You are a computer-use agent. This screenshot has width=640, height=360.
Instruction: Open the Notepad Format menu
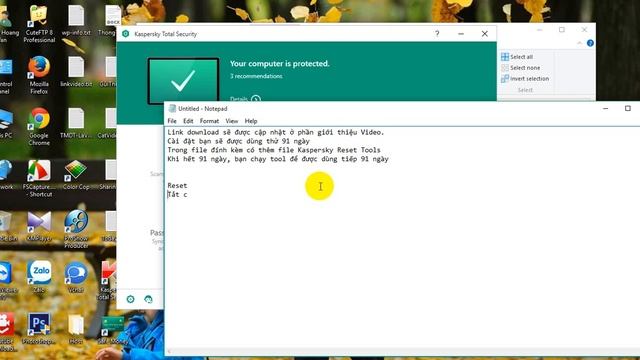209,121
